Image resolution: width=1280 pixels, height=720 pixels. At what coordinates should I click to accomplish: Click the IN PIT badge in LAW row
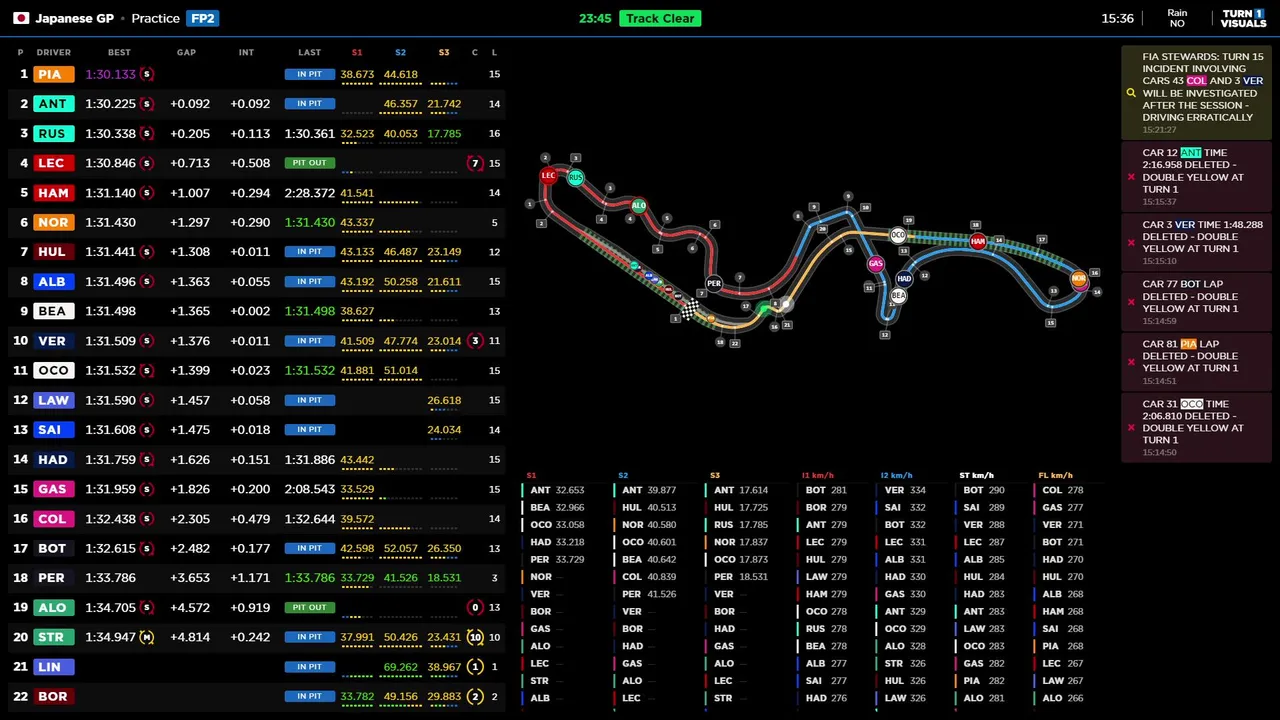(309, 400)
